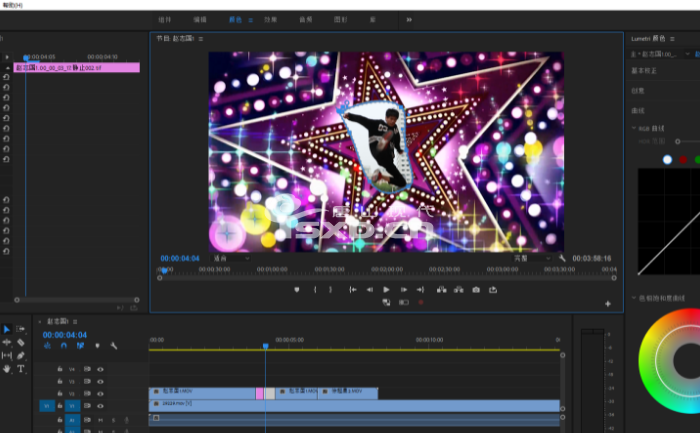Show more workspaces overflow arrows
The image size is (700, 433).
408,20
